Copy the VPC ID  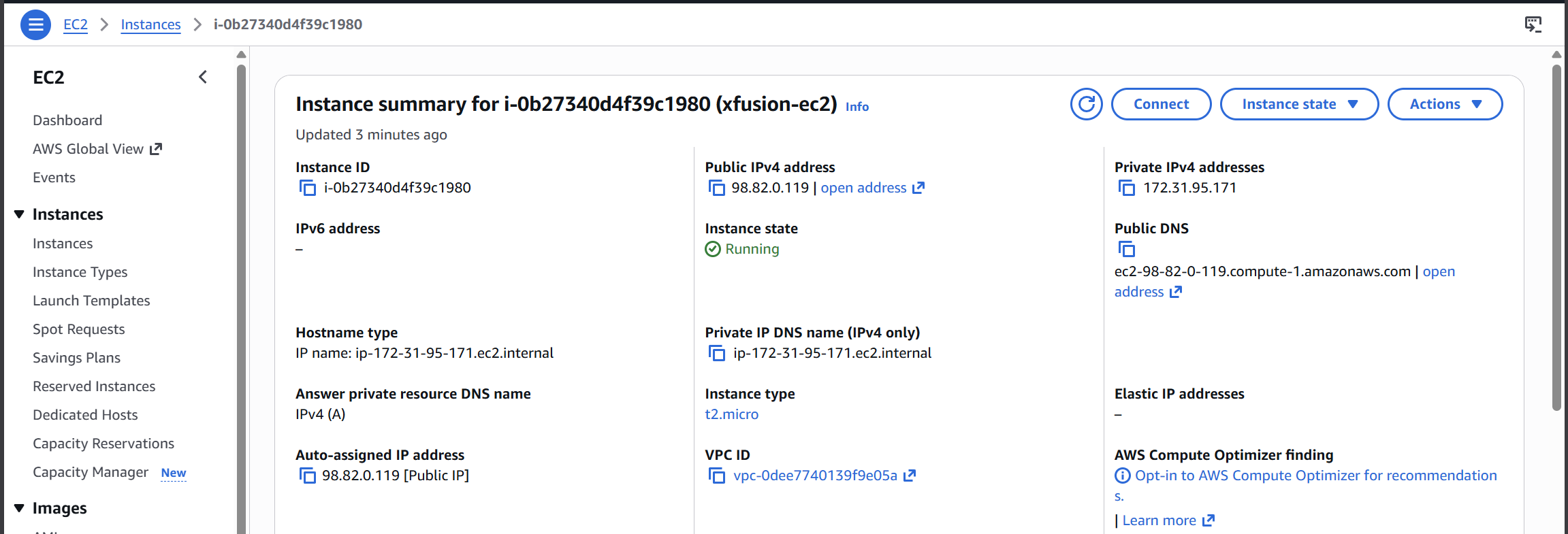point(716,475)
